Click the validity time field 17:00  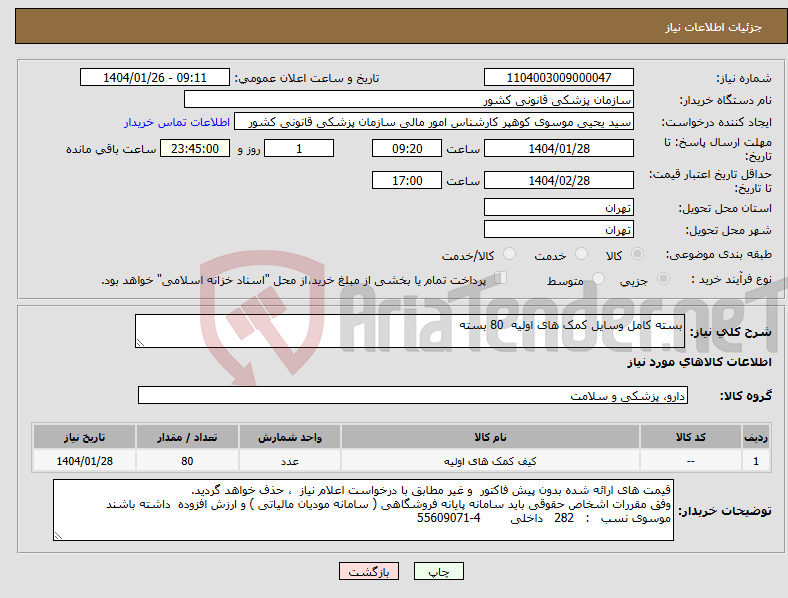point(407,180)
